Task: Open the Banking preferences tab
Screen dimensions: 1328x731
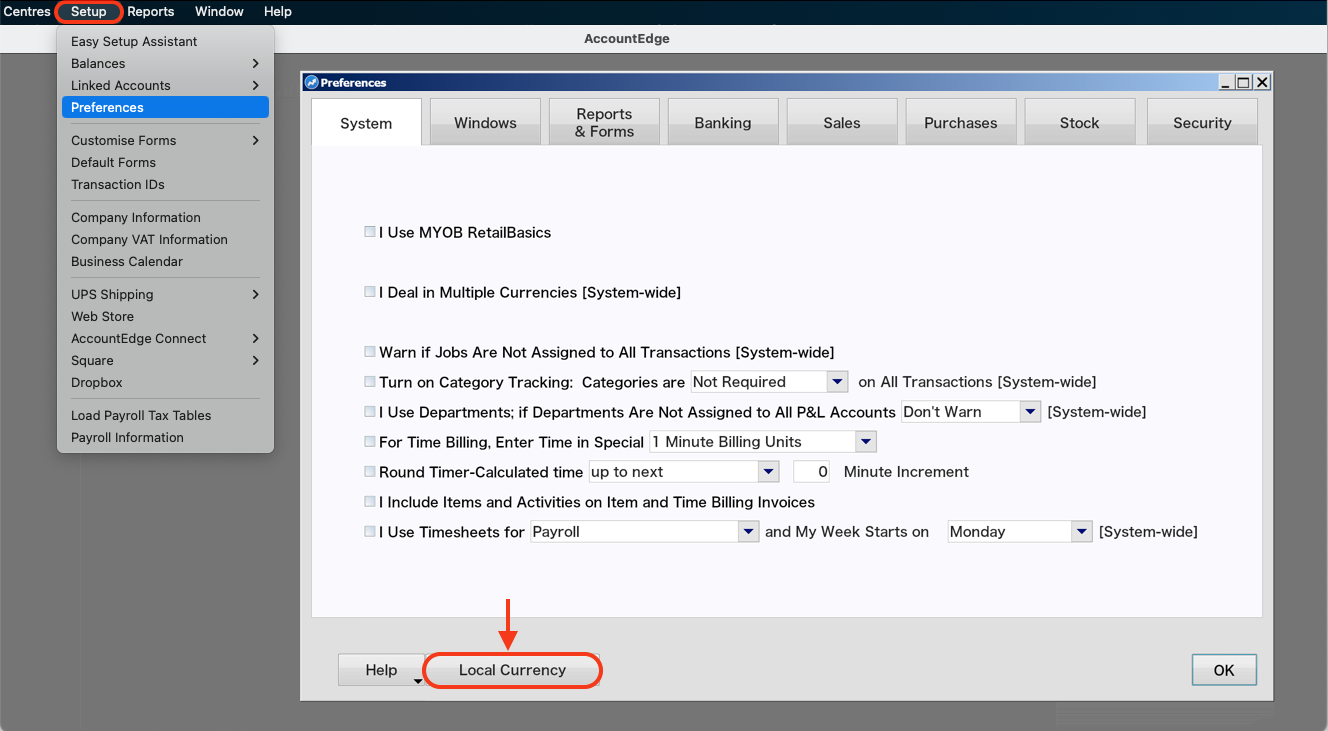Action: pyautogui.click(x=723, y=122)
